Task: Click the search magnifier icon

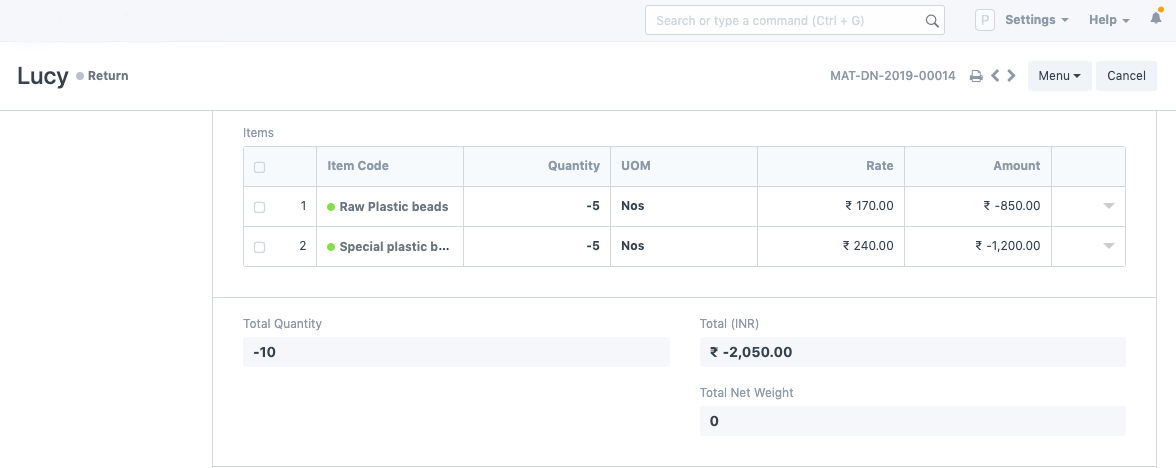Action: point(932,20)
